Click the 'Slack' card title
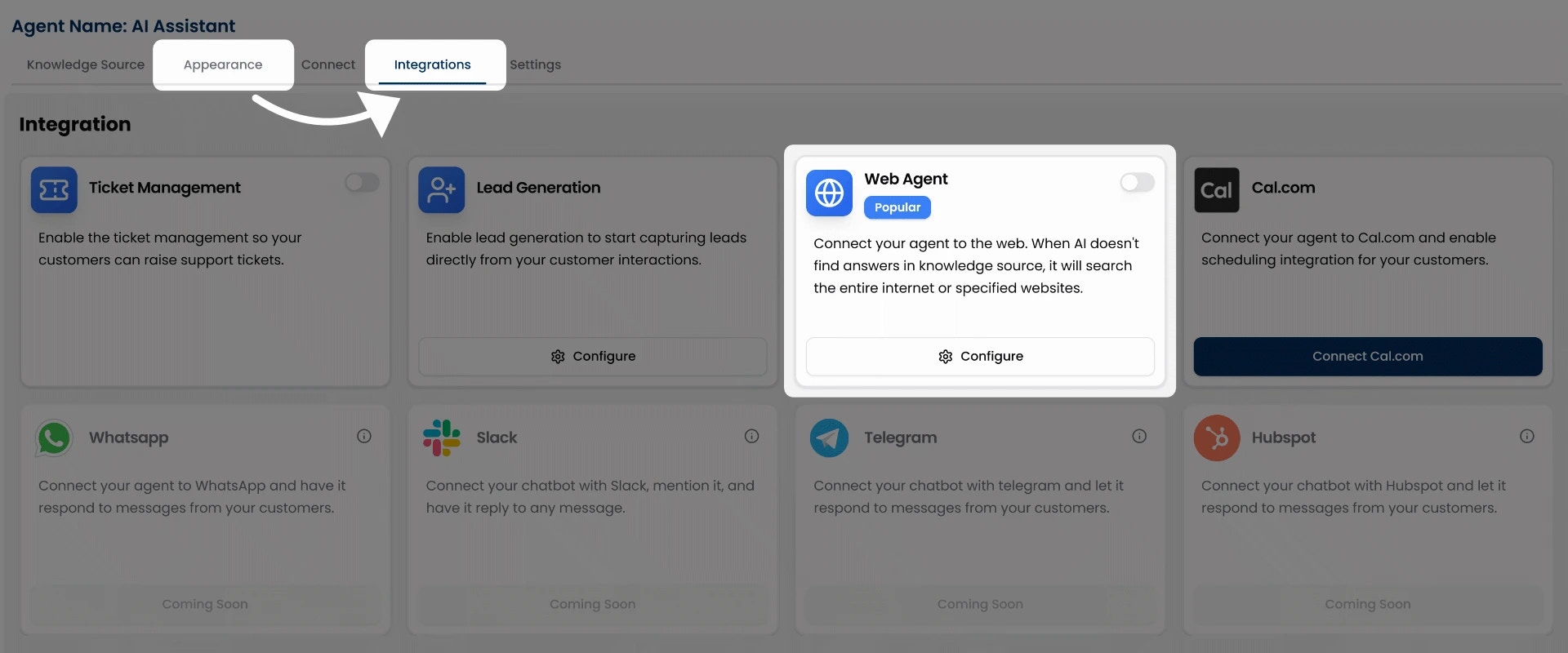This screenshot has width=1568, height=653. click(x=497, y=438)
